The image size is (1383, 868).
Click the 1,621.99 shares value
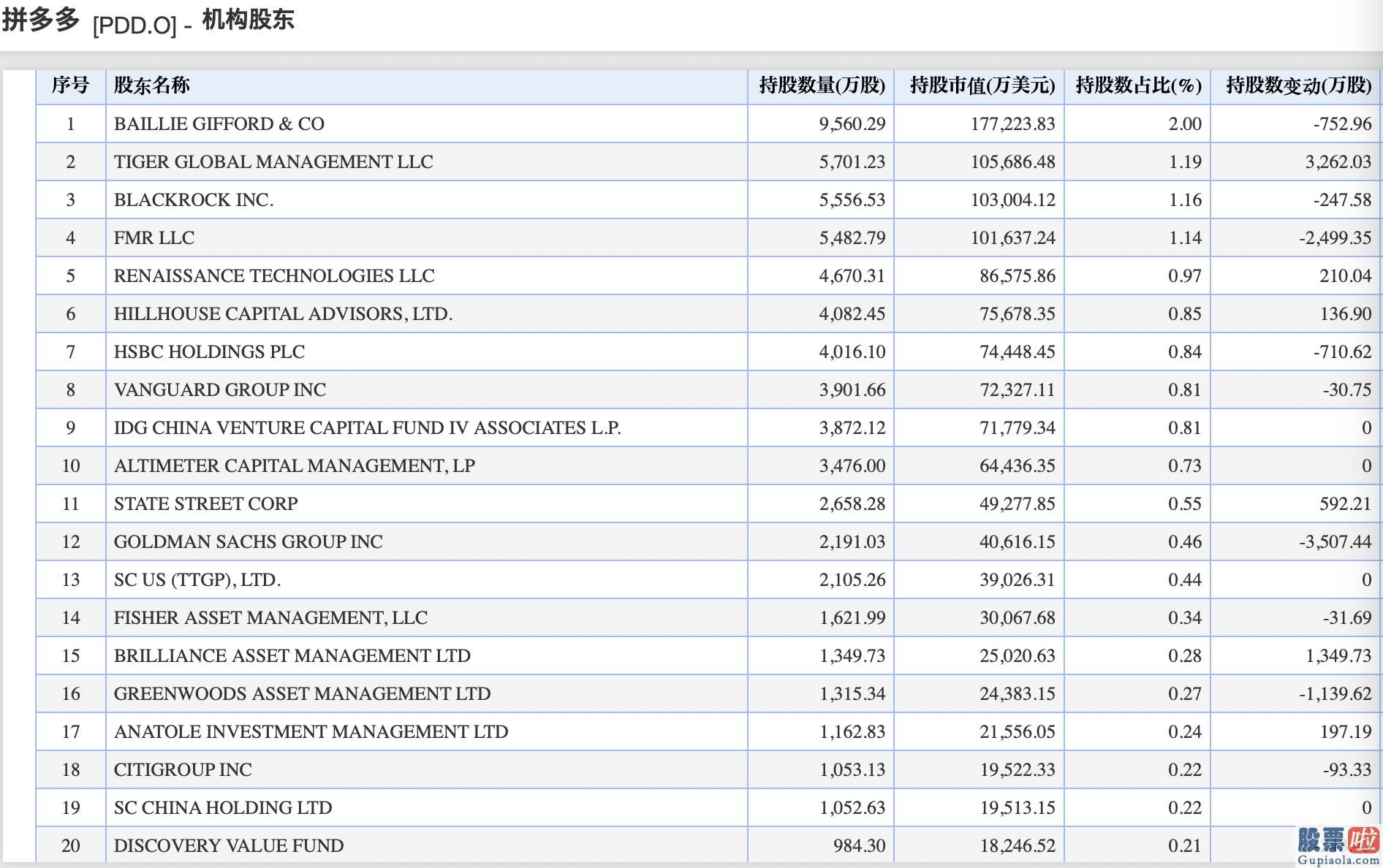pos(852,618)
